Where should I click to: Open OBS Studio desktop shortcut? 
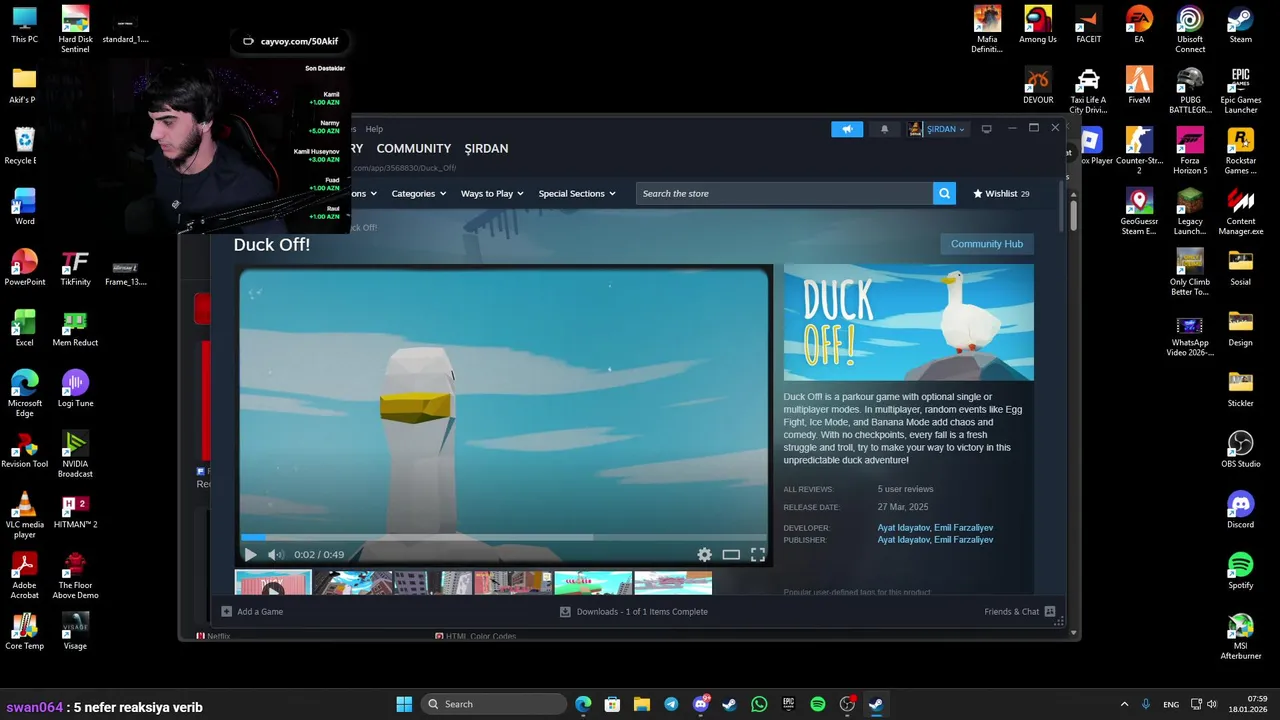[1241, 449]
